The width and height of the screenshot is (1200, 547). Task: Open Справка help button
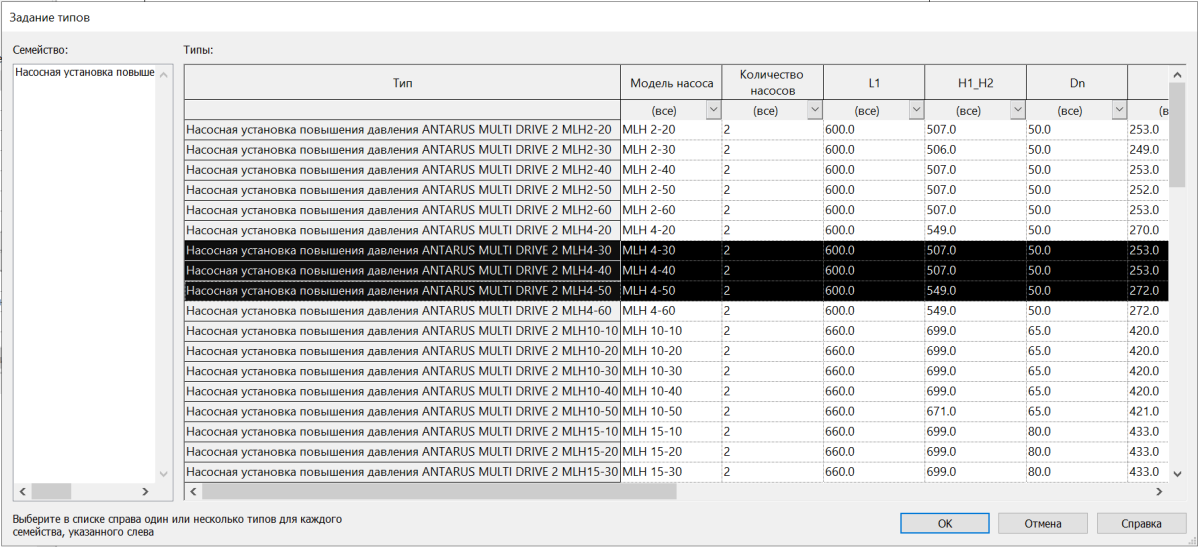1141,523
